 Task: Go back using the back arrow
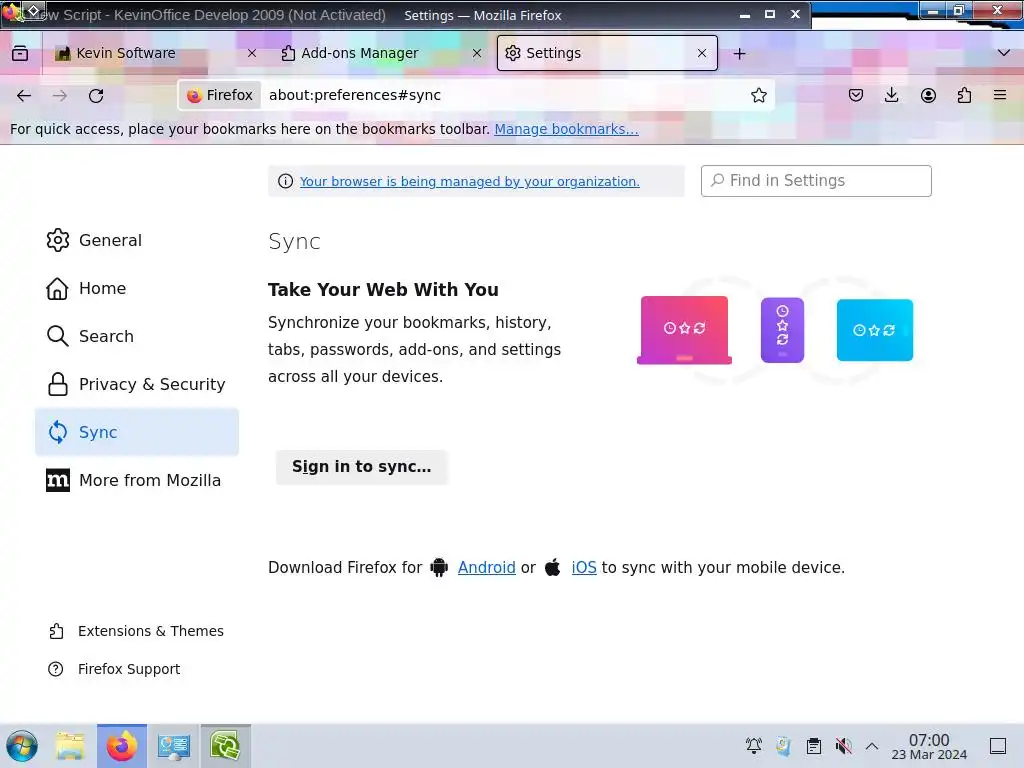click(24, 96)
